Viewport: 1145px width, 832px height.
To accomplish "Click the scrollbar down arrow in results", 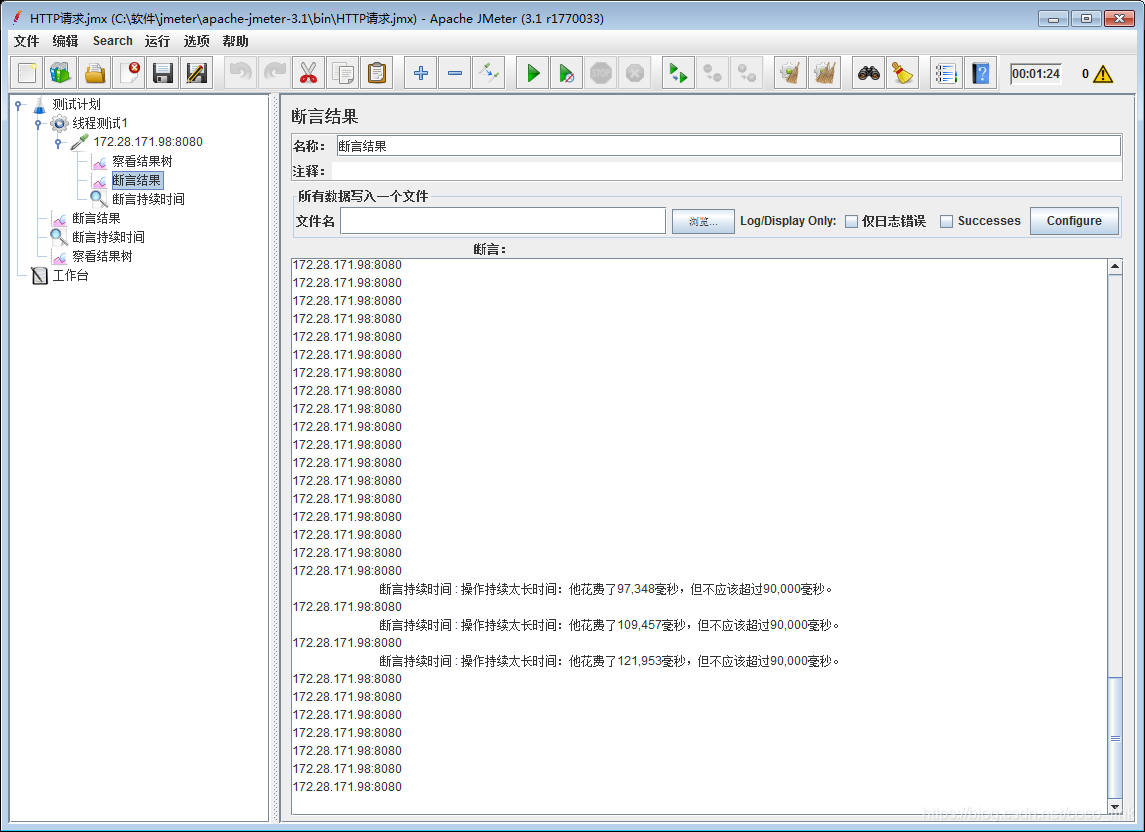I will click(1115, 807).
